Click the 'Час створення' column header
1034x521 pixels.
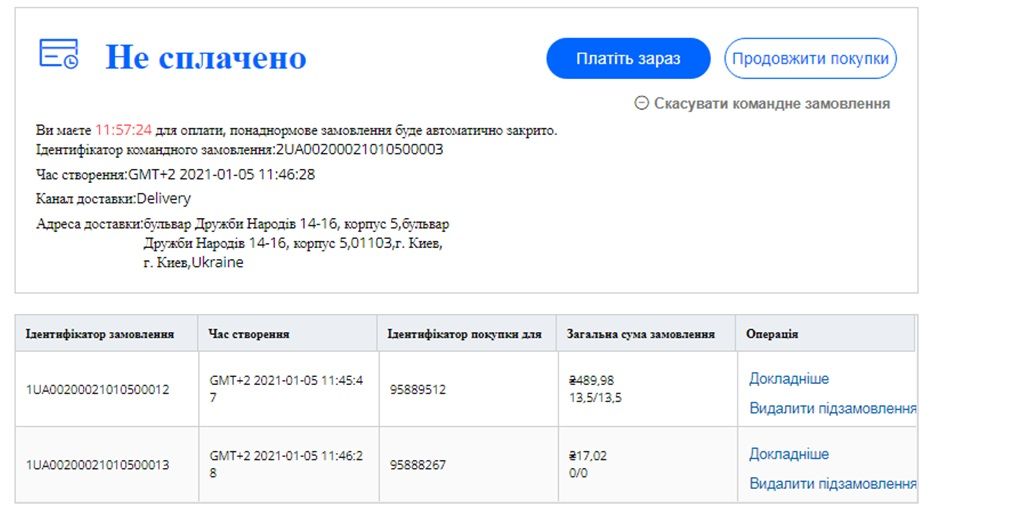point(249,334)
